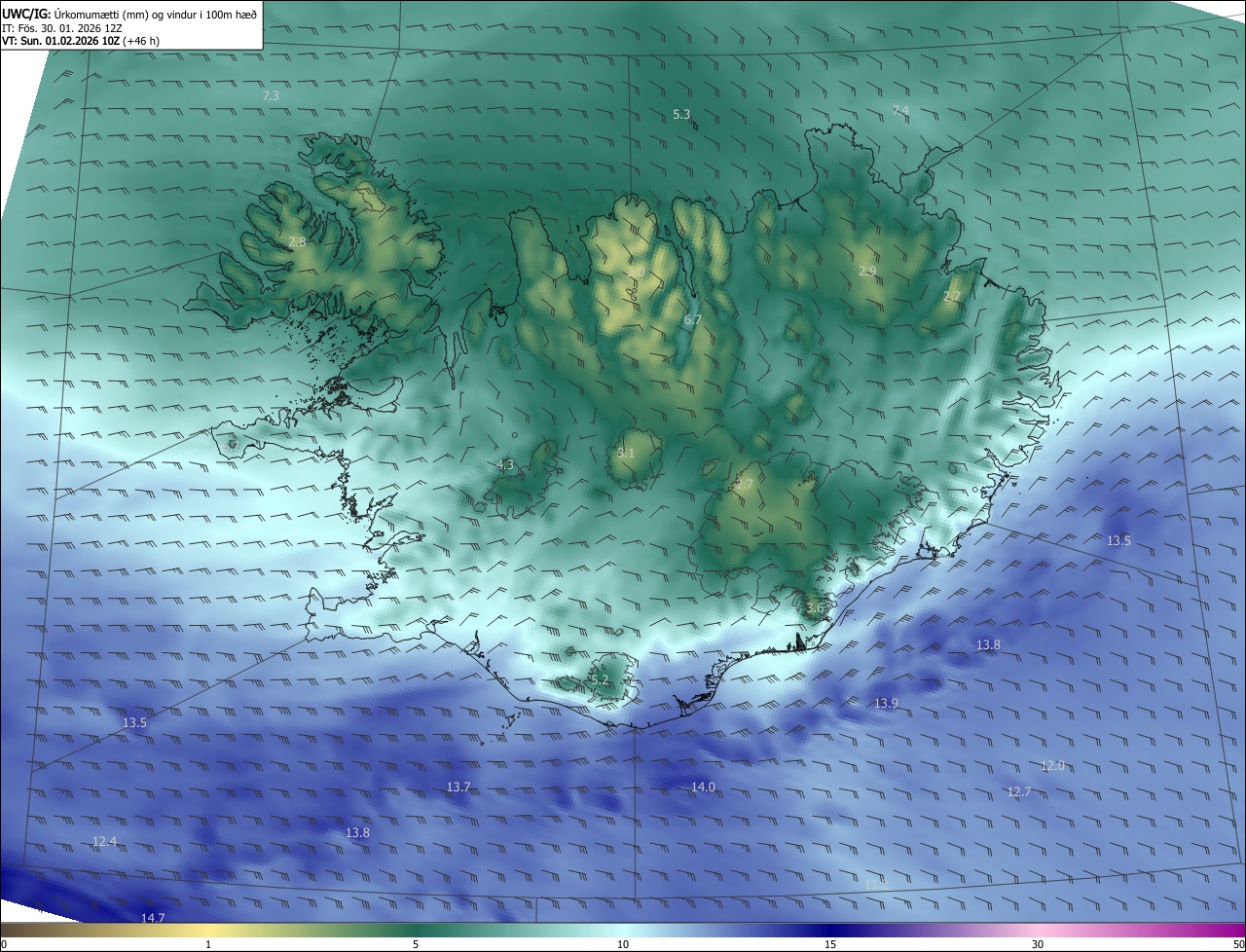Click the 3.1 value on the glacier outline
Viewport: 1246px width, 952px height.
pos(625,453)
